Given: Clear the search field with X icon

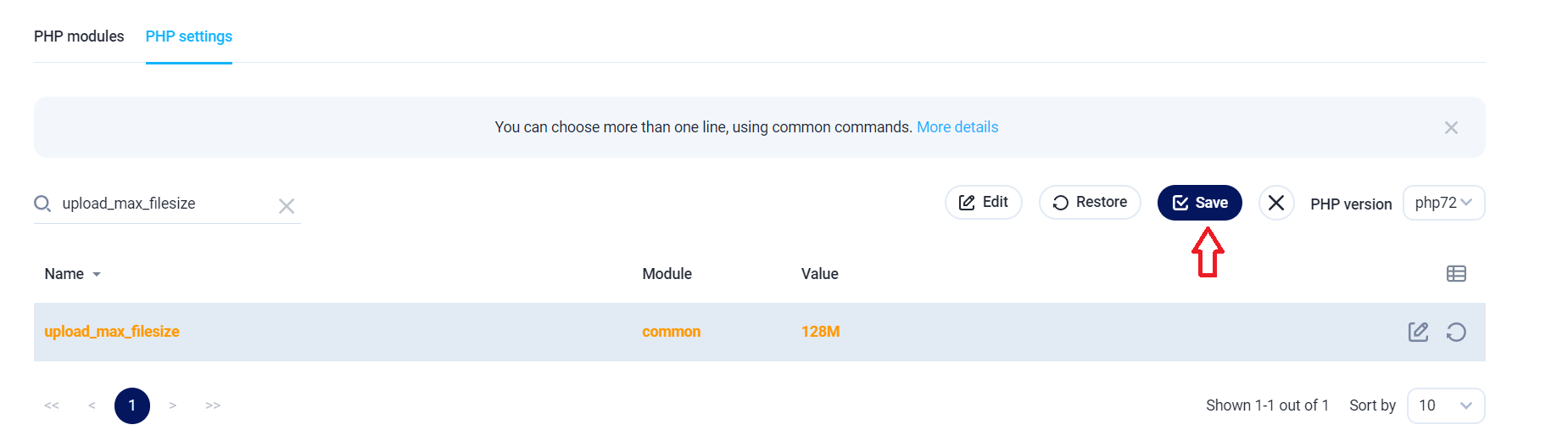Looking at the screenshot, I should [x=287, y=206].
